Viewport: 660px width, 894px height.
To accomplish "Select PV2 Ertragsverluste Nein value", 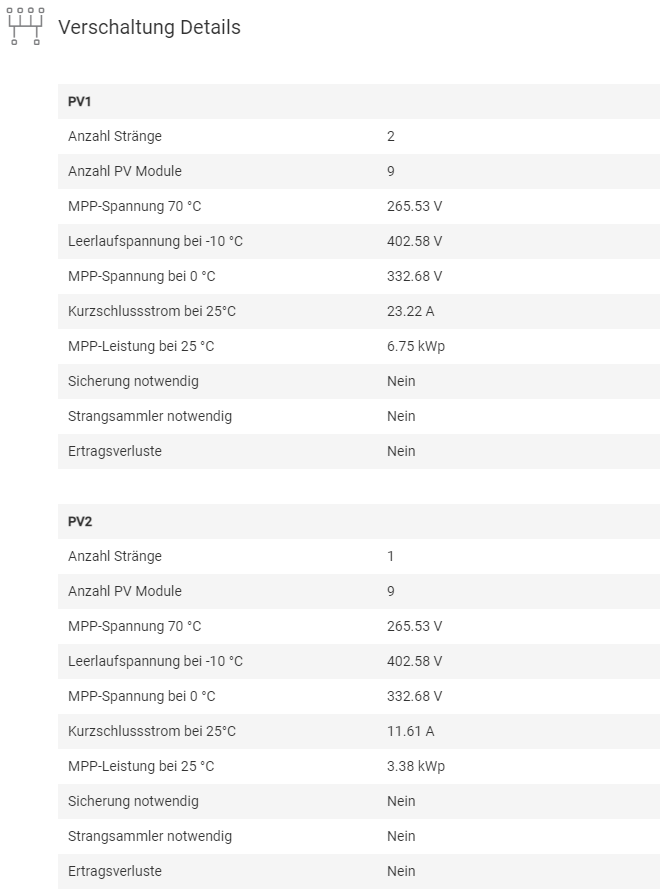I will coord(401,871).
